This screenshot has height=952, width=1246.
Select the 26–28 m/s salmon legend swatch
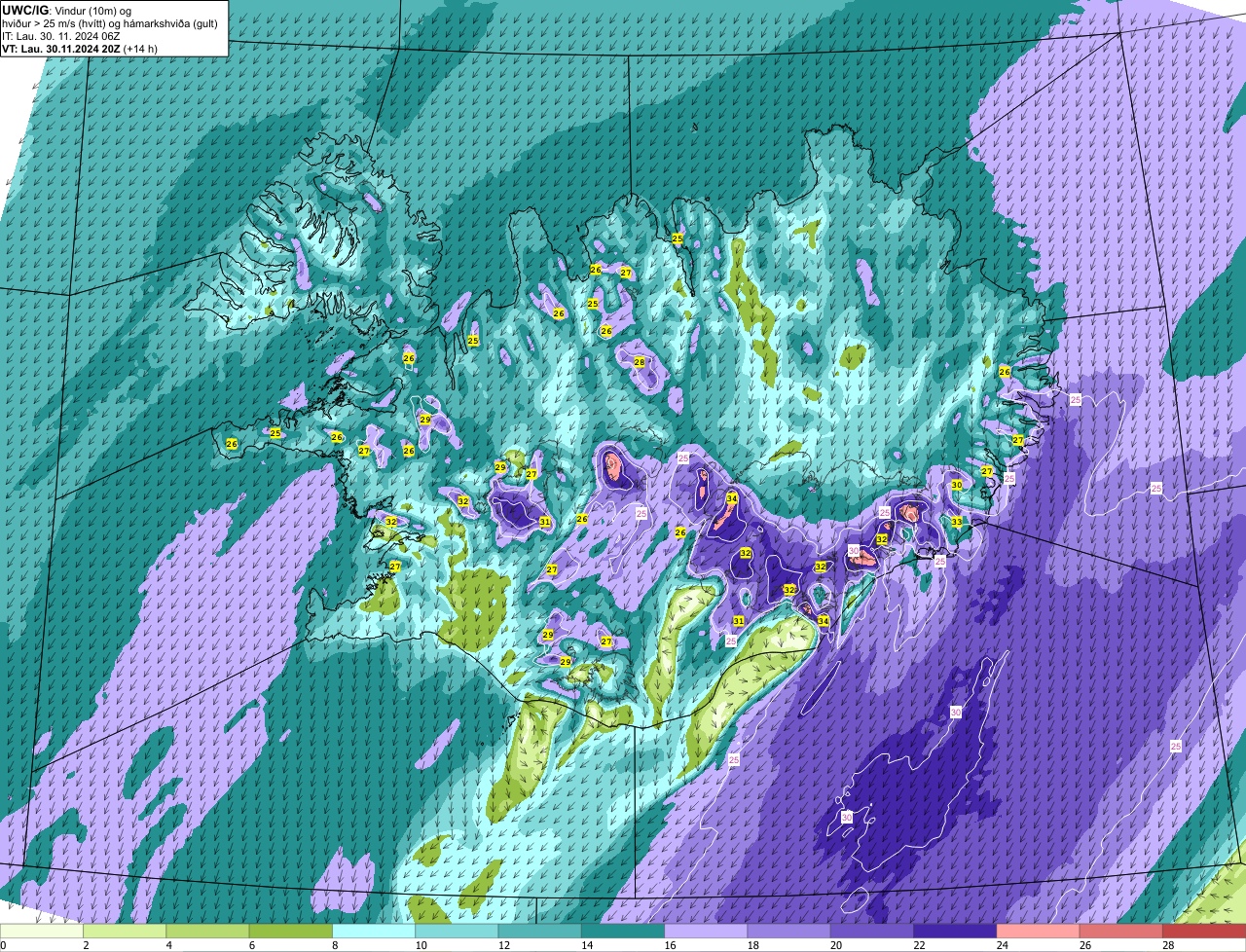coord(1121,931)
